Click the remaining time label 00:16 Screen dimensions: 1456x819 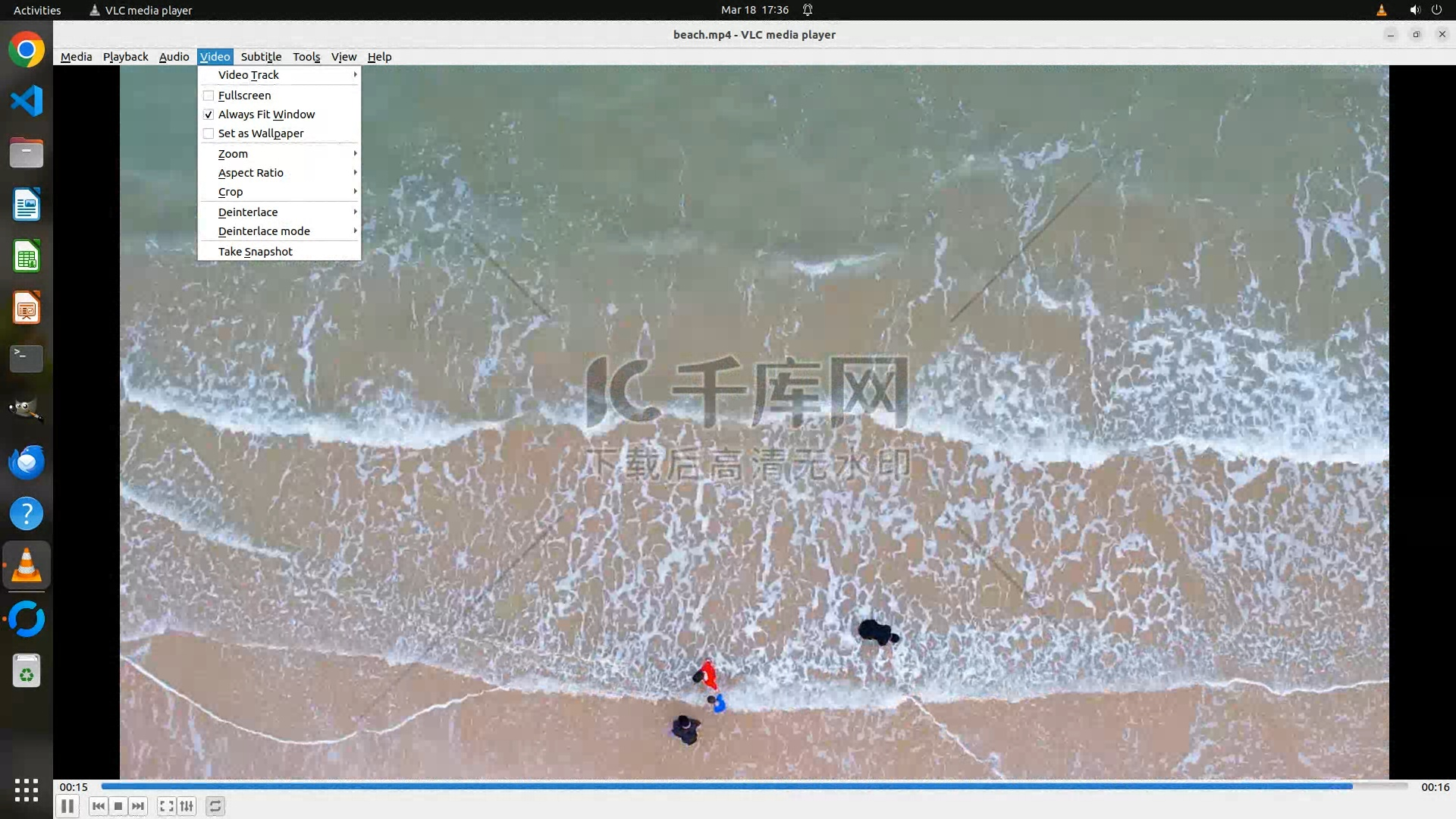point(1435,787)
